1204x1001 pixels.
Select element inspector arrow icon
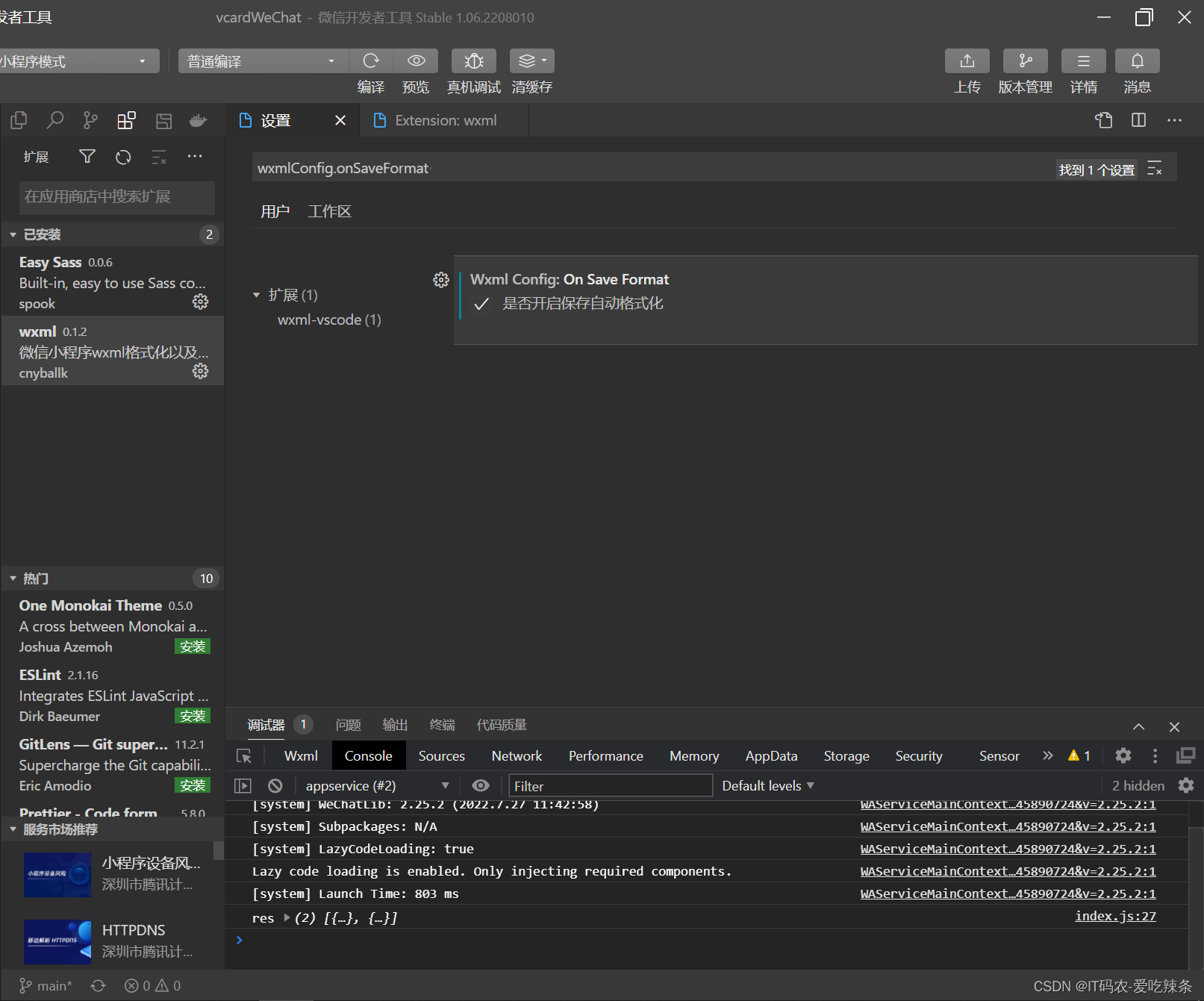pos(244,756)
